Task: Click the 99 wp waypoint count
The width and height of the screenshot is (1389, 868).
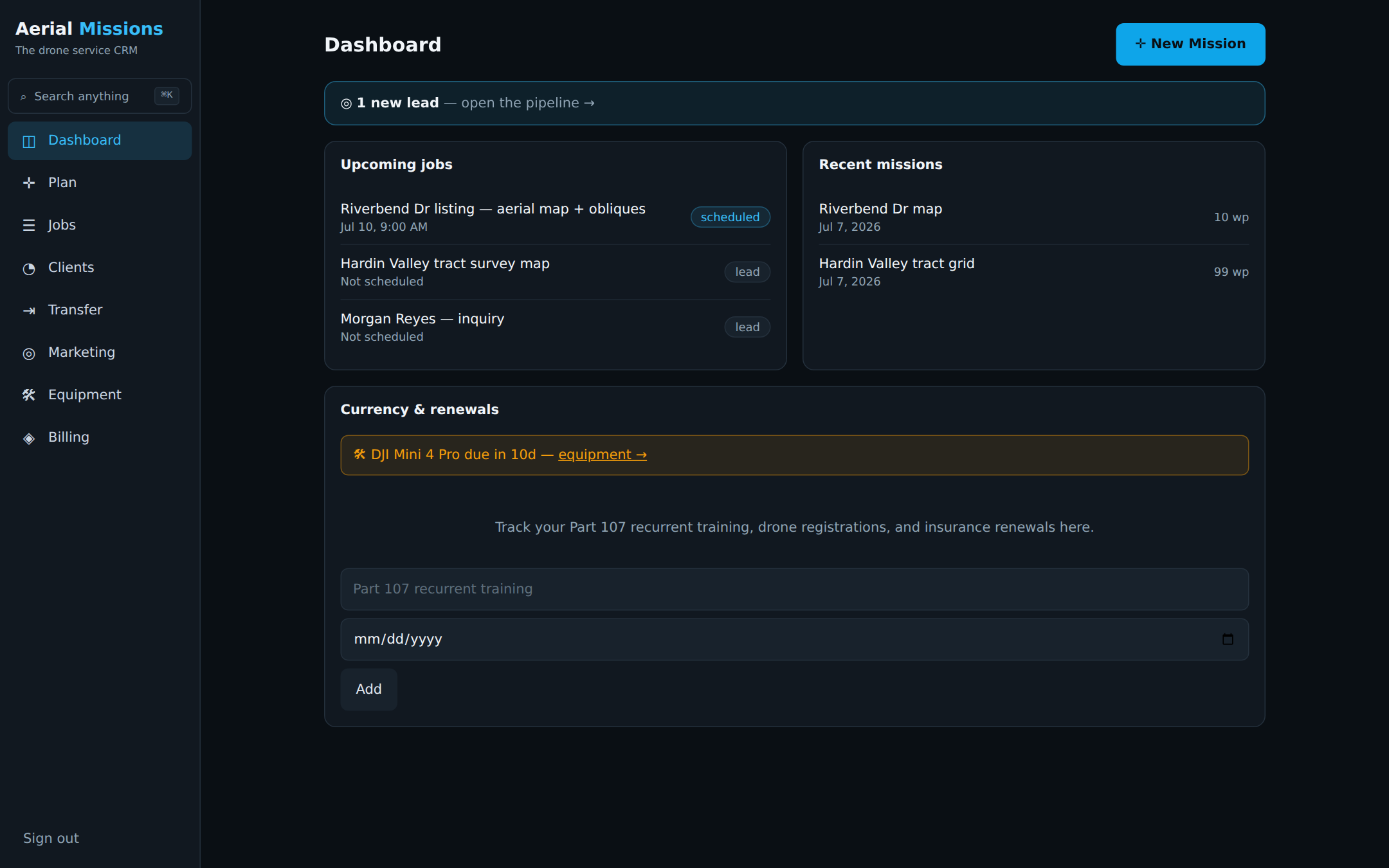Action: 1231,272
